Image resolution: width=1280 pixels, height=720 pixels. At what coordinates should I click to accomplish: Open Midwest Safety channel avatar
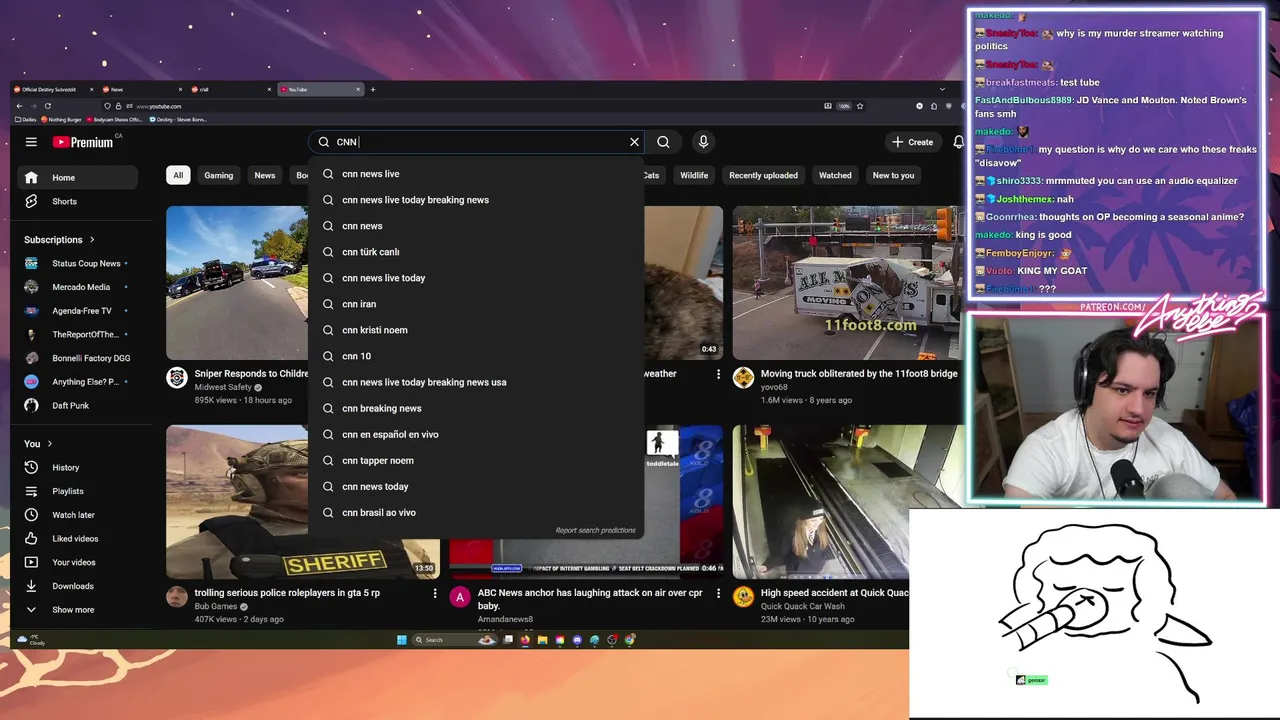tap(177, 378)
